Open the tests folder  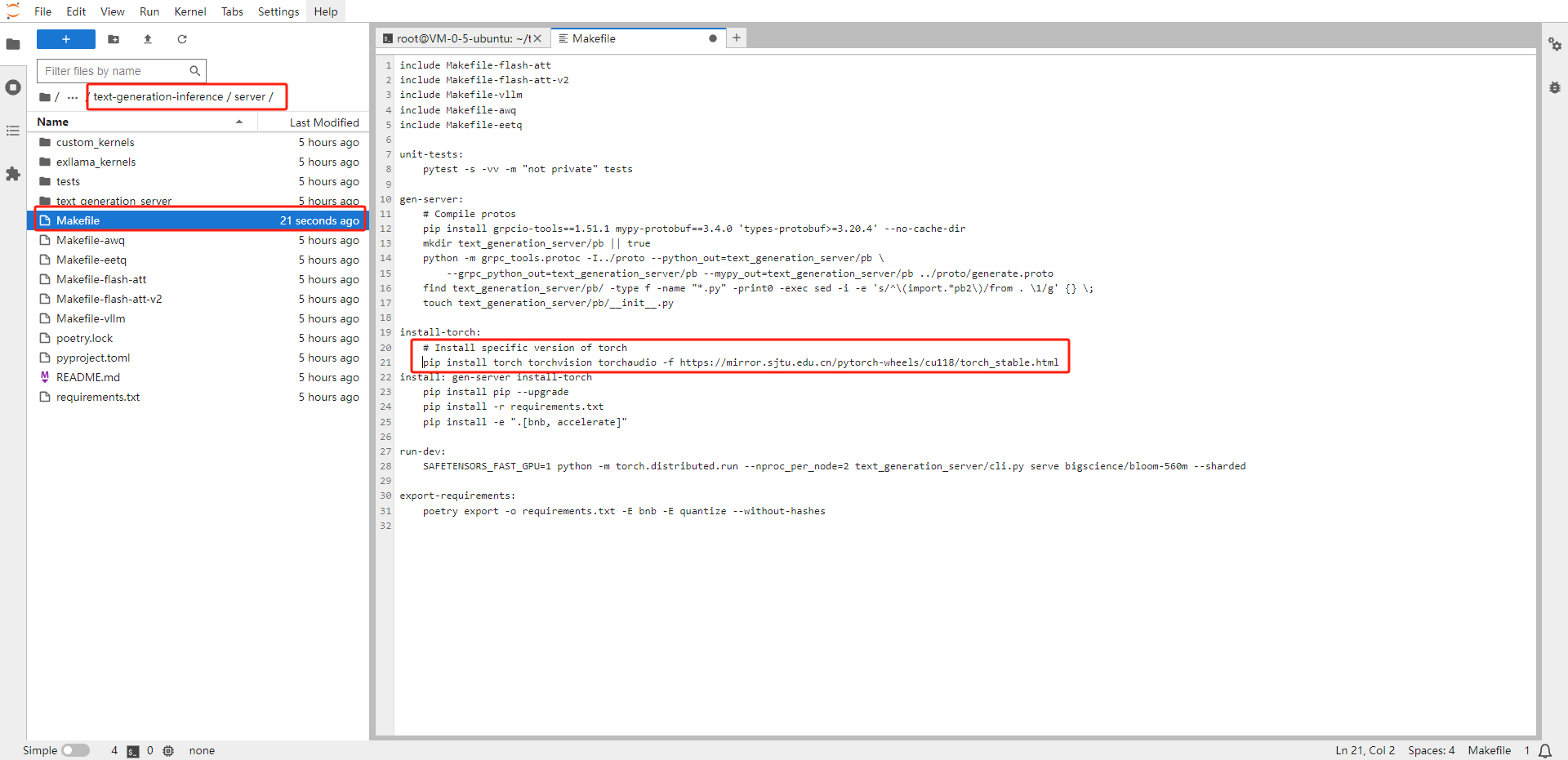[198, 181]
